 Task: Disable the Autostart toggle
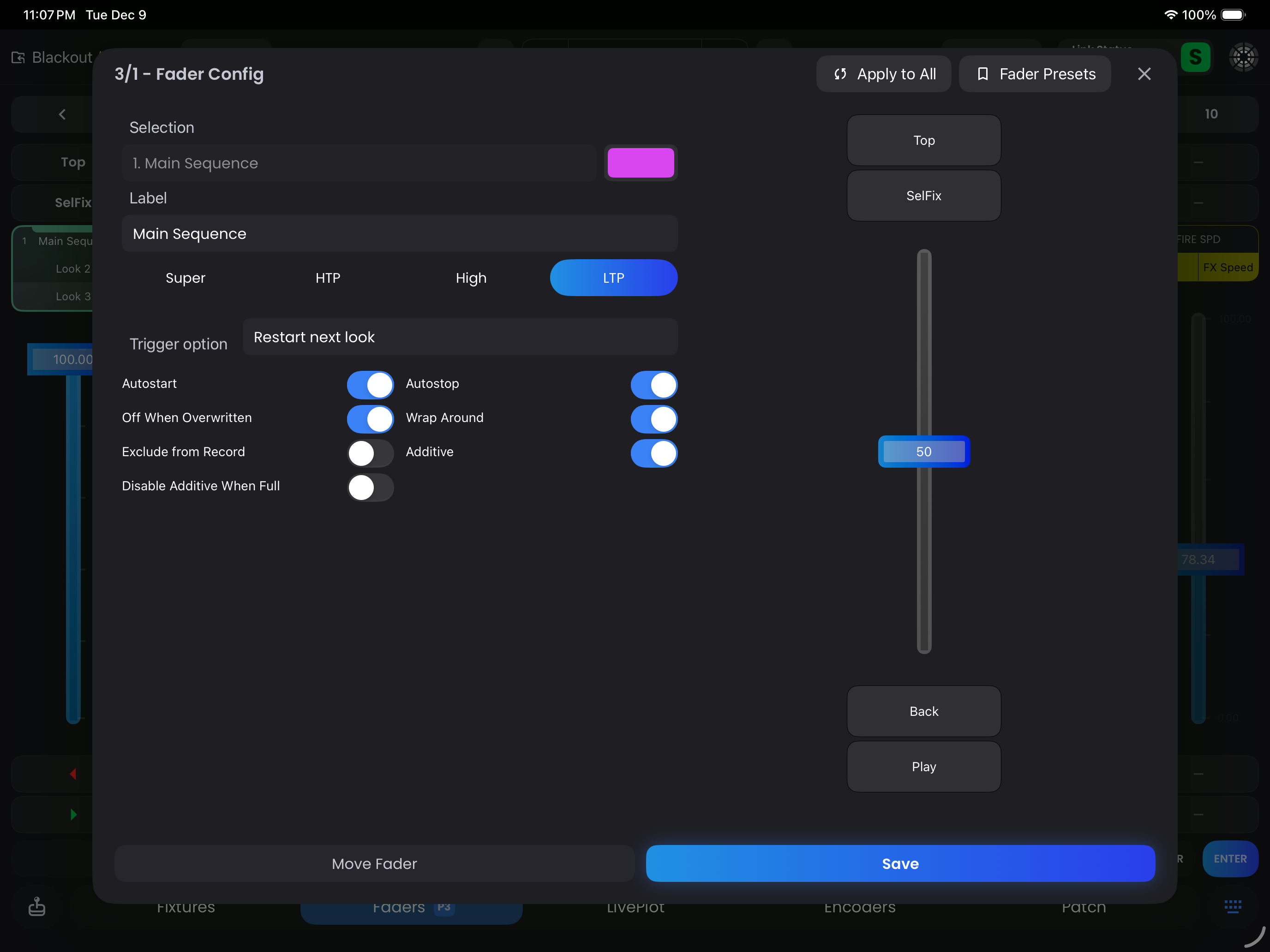click(x=370, y=385)
